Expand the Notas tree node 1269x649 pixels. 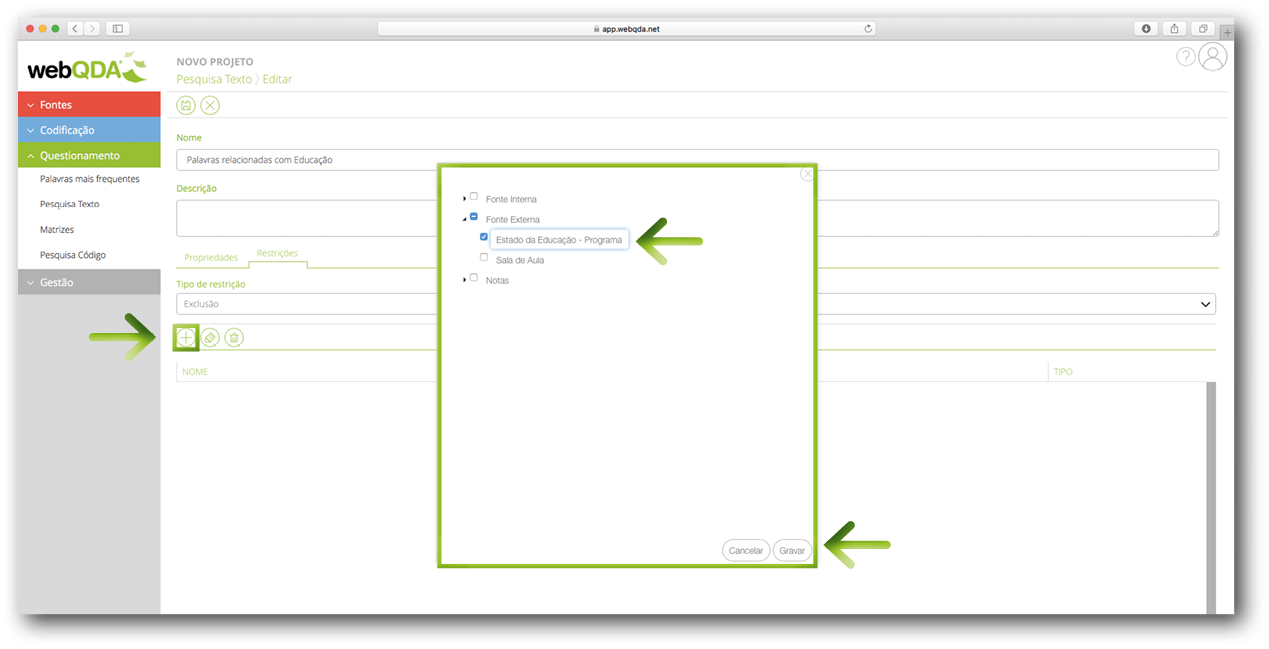tap(465, 280)
